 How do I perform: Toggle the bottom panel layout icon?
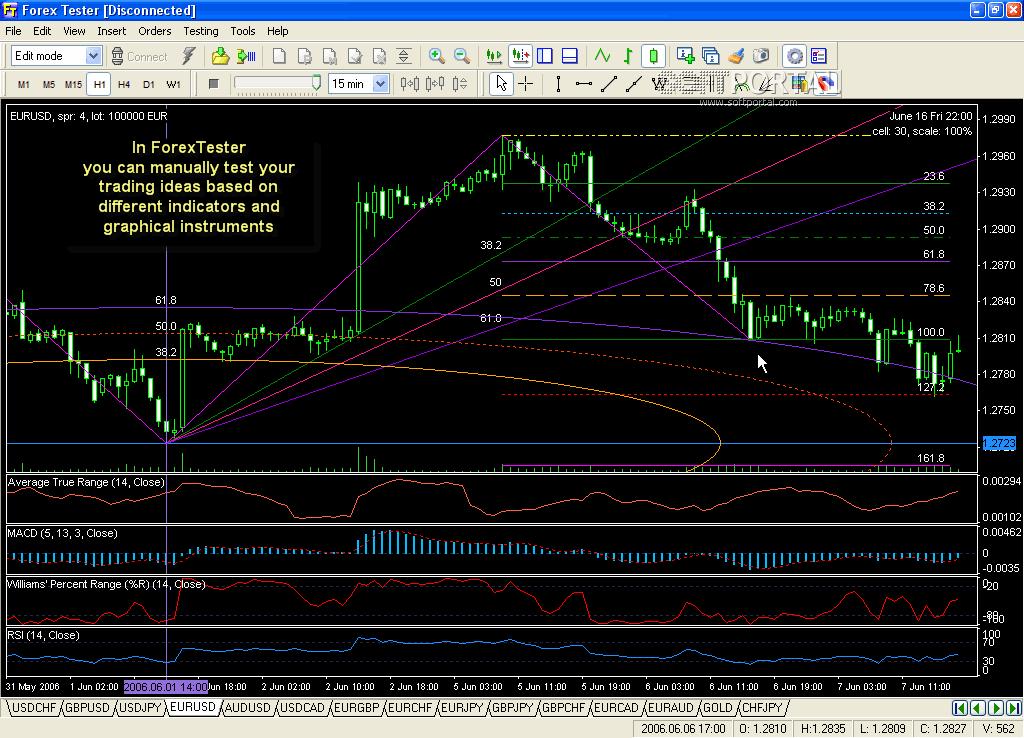pyautogui.click(x=569, y=56)
